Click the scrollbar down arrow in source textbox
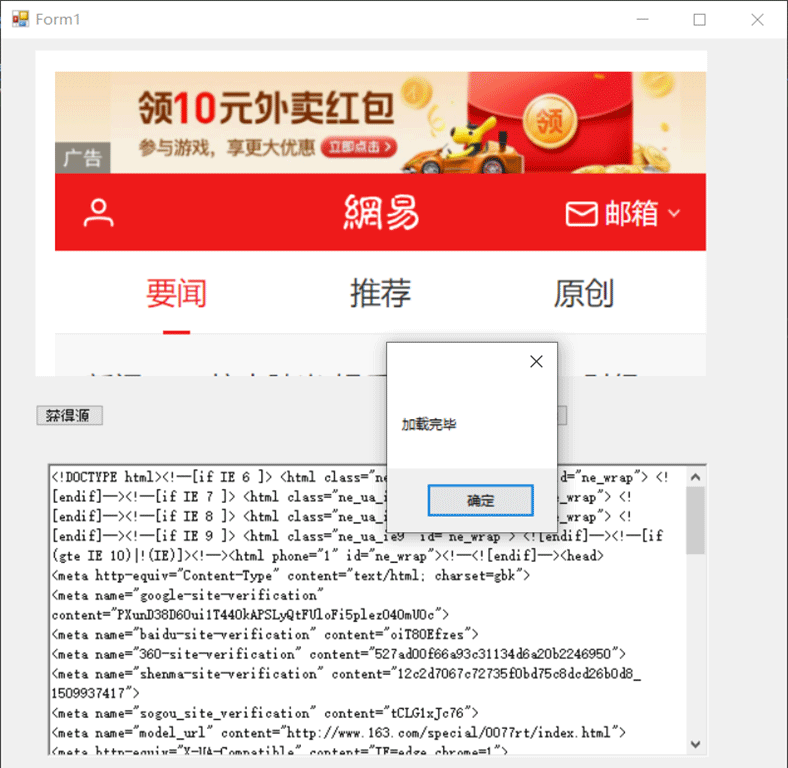 point(695,745)
